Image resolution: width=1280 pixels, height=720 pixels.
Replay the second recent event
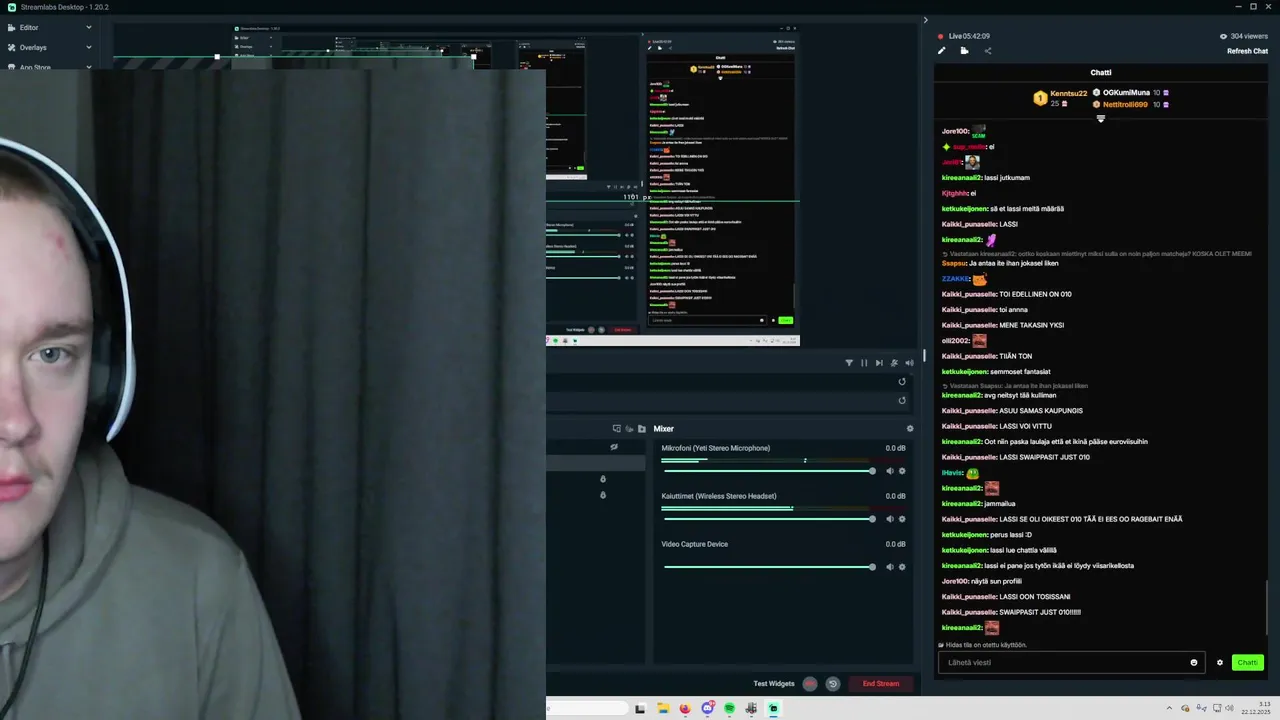pyautogui.click(x=902, y=400)
